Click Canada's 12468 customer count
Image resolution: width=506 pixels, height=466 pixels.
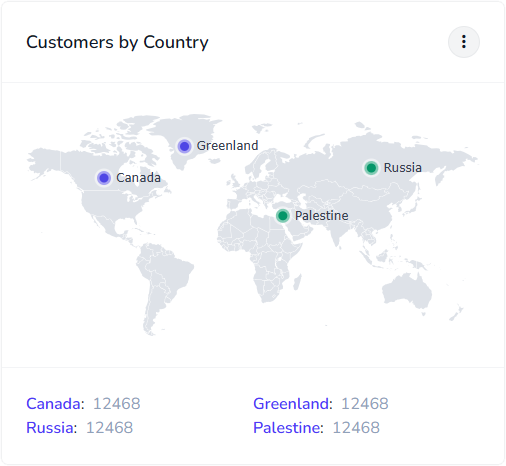[116, 404]
